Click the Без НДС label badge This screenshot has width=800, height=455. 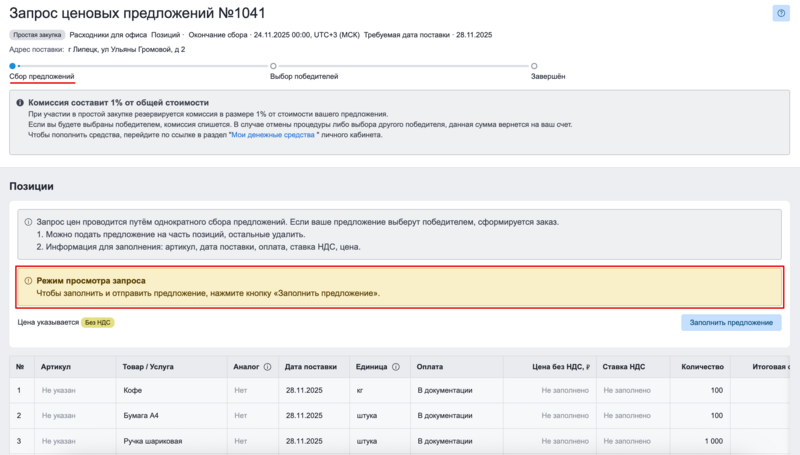pos(97,322)
